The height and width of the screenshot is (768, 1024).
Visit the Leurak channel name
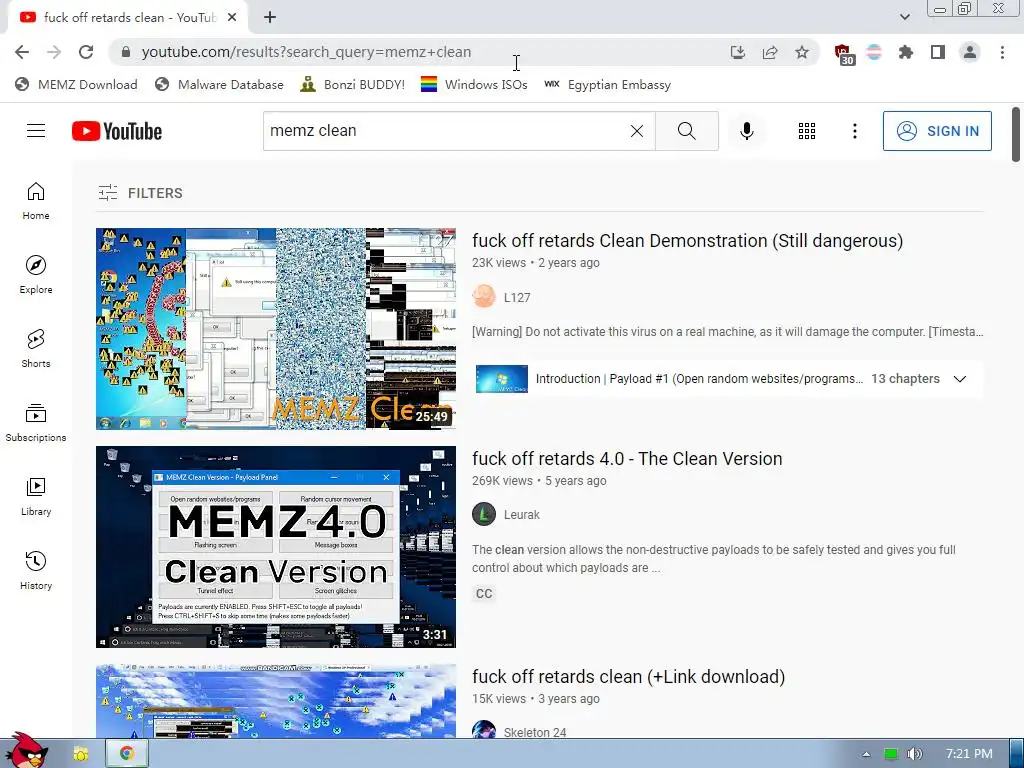[521, 515]
